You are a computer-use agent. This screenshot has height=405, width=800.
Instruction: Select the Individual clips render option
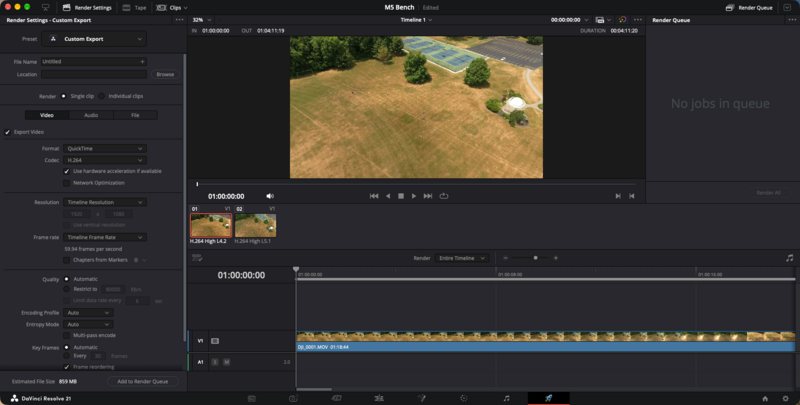point(102,96)
